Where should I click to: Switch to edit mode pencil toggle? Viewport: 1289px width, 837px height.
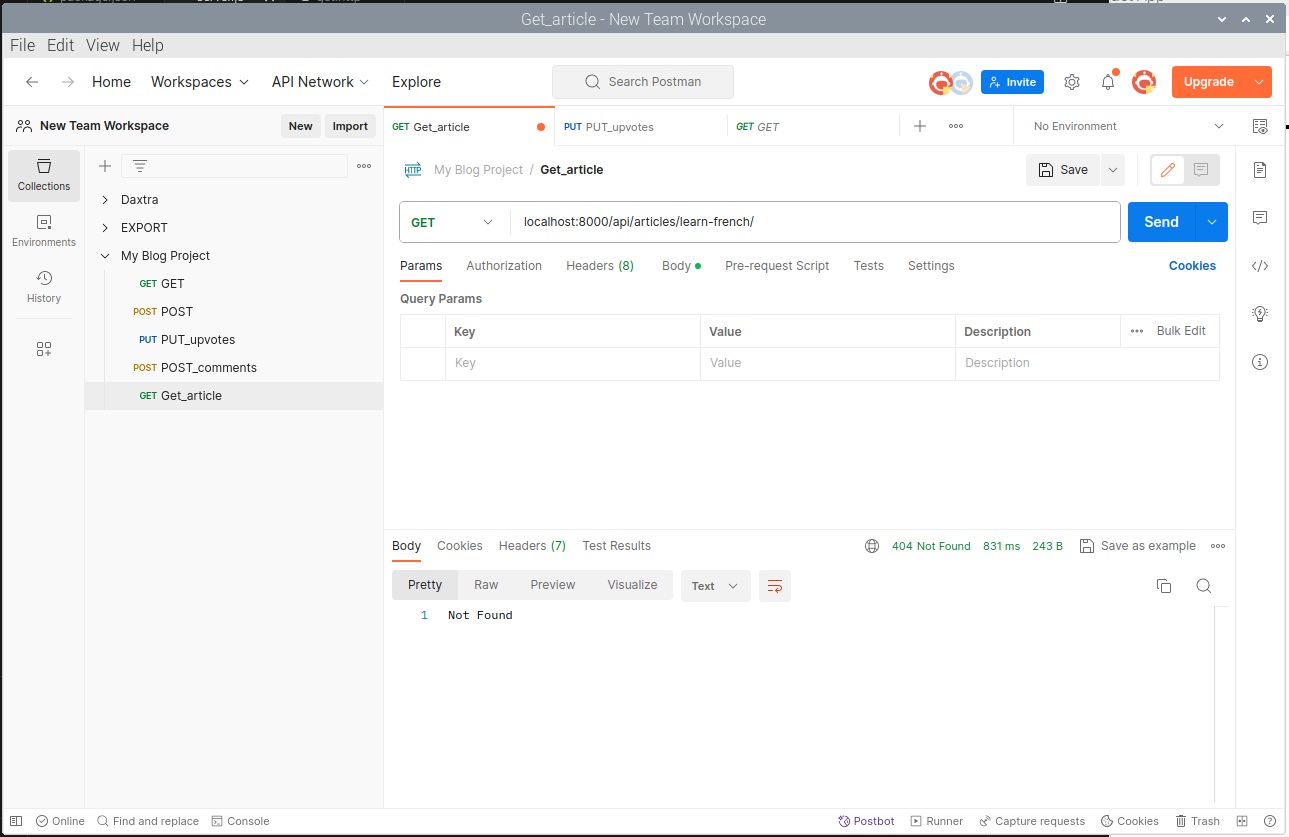point(1167,170)
